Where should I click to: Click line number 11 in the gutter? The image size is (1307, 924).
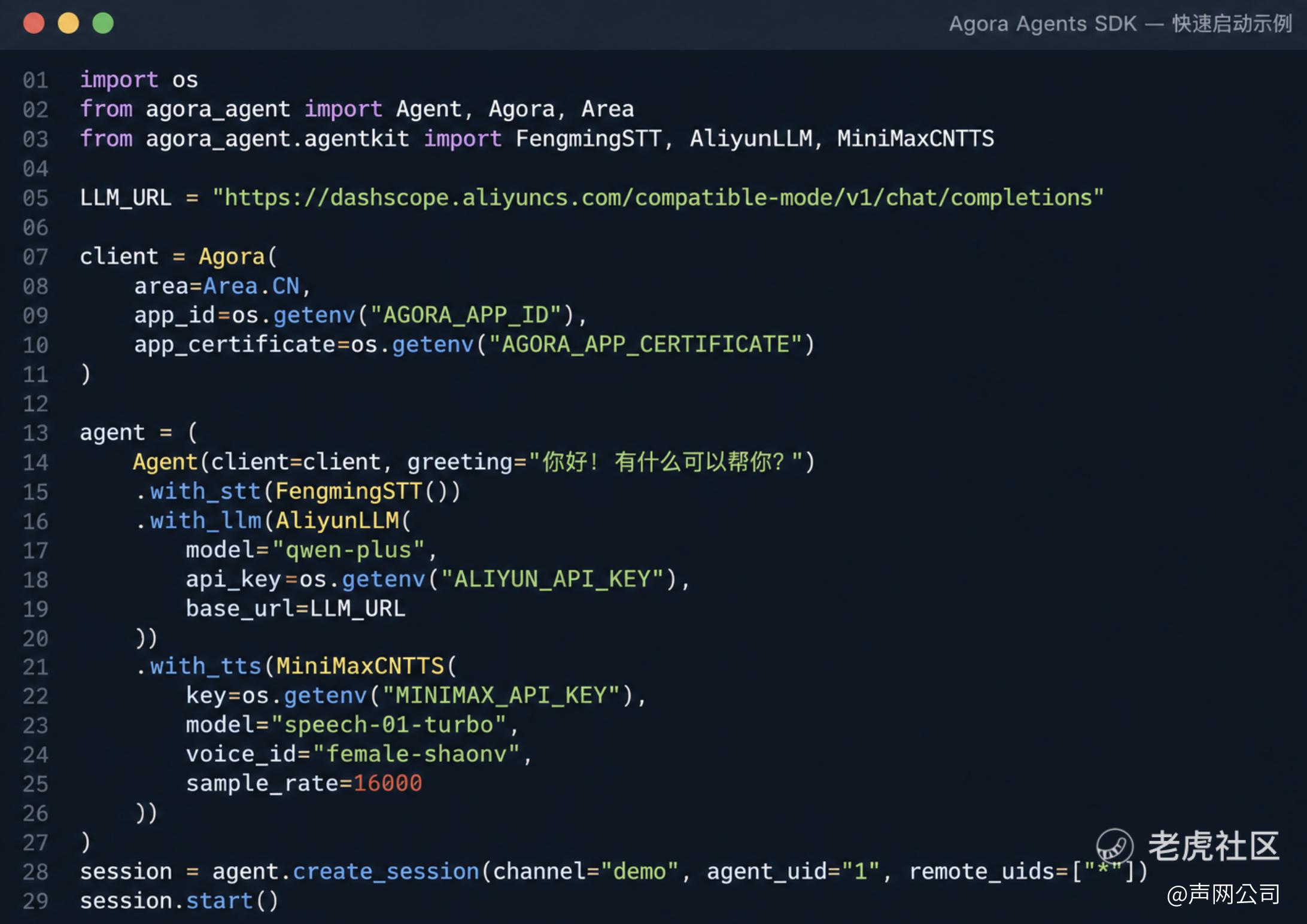tap(35, 374)
